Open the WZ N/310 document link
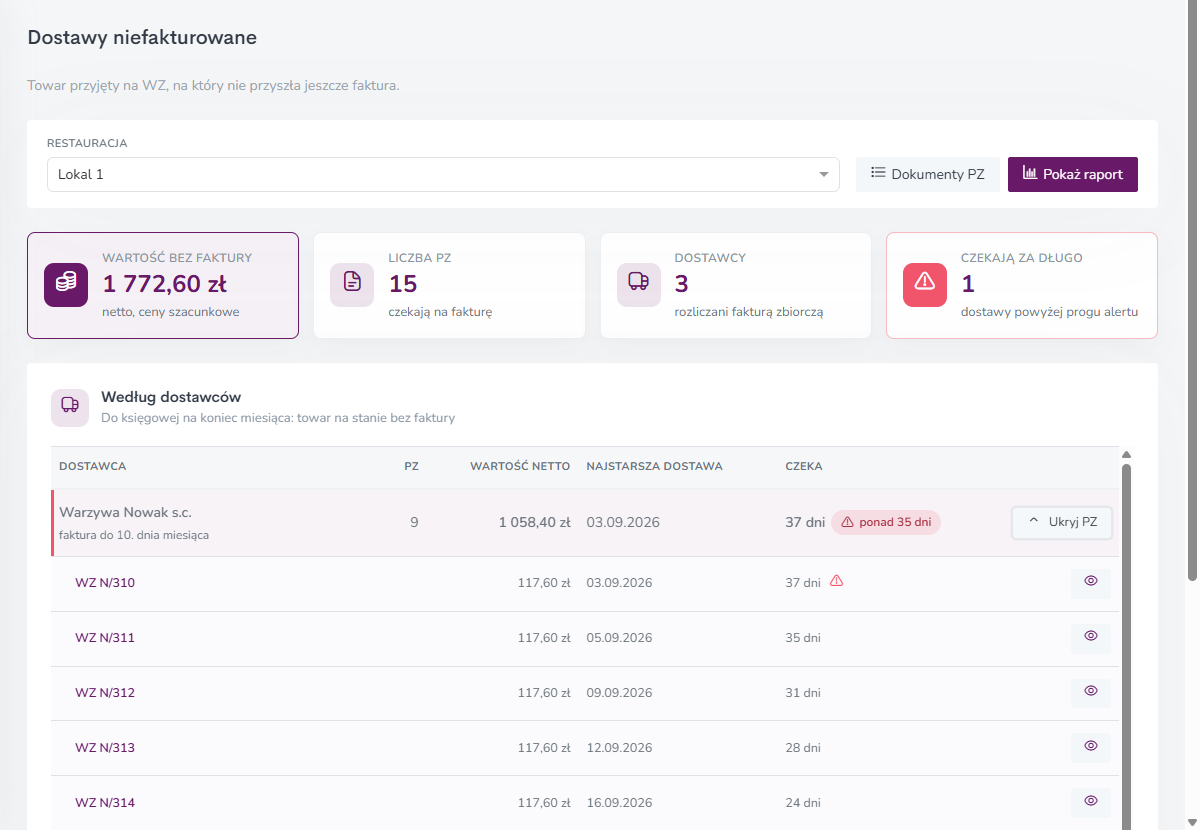Image resolution: width=1200 pixels, height=830 pixels. coord(105,583)
